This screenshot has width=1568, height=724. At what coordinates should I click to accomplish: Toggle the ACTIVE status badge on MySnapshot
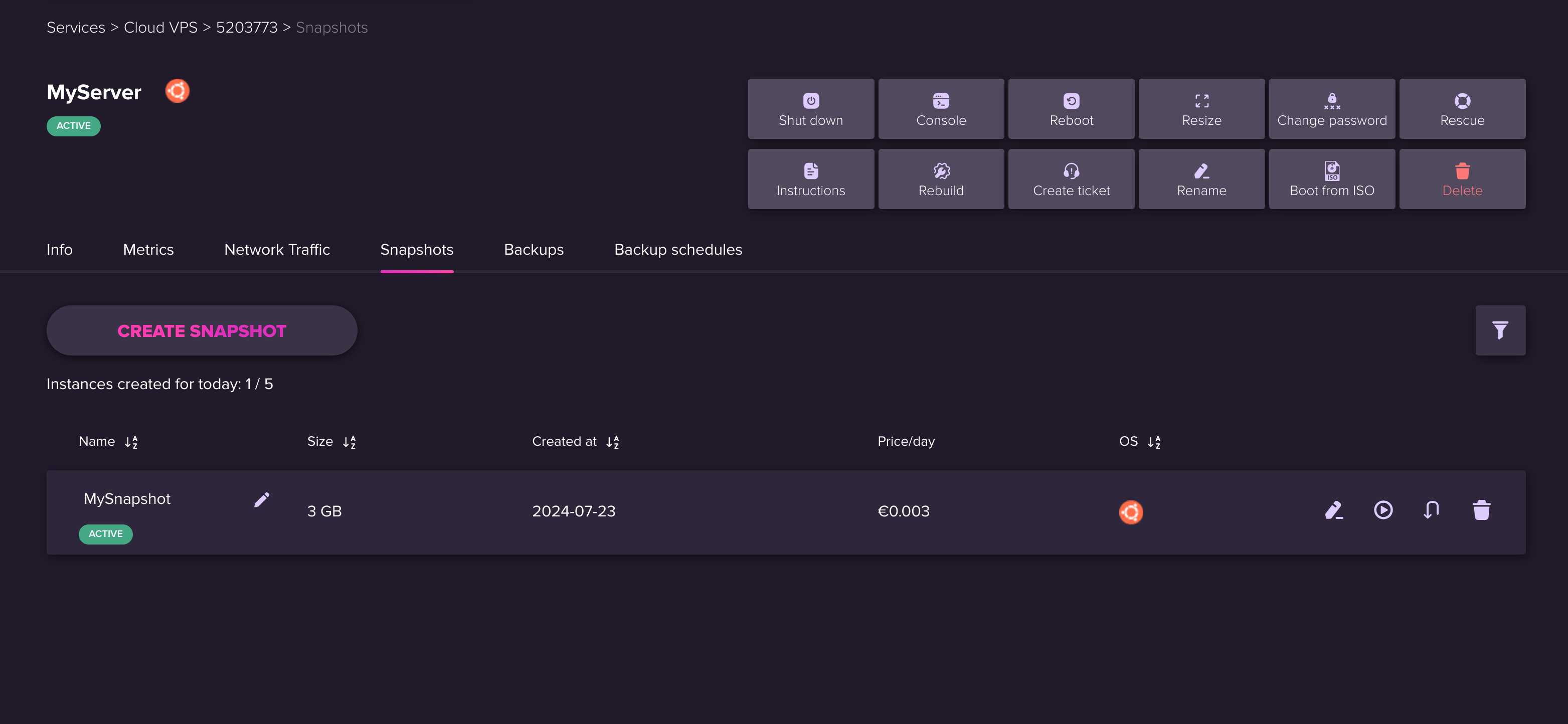(x=105, y=534)
